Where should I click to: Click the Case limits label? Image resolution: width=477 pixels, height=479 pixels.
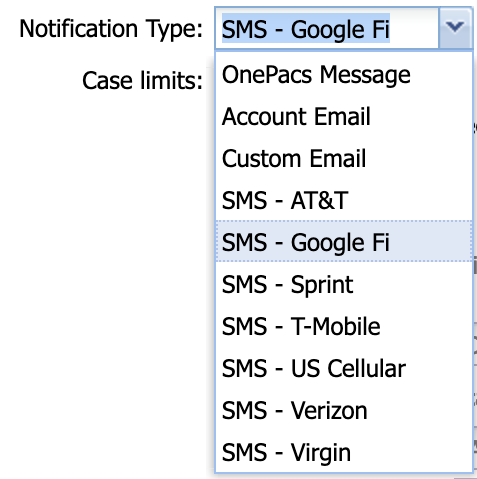tap(142, 81)
